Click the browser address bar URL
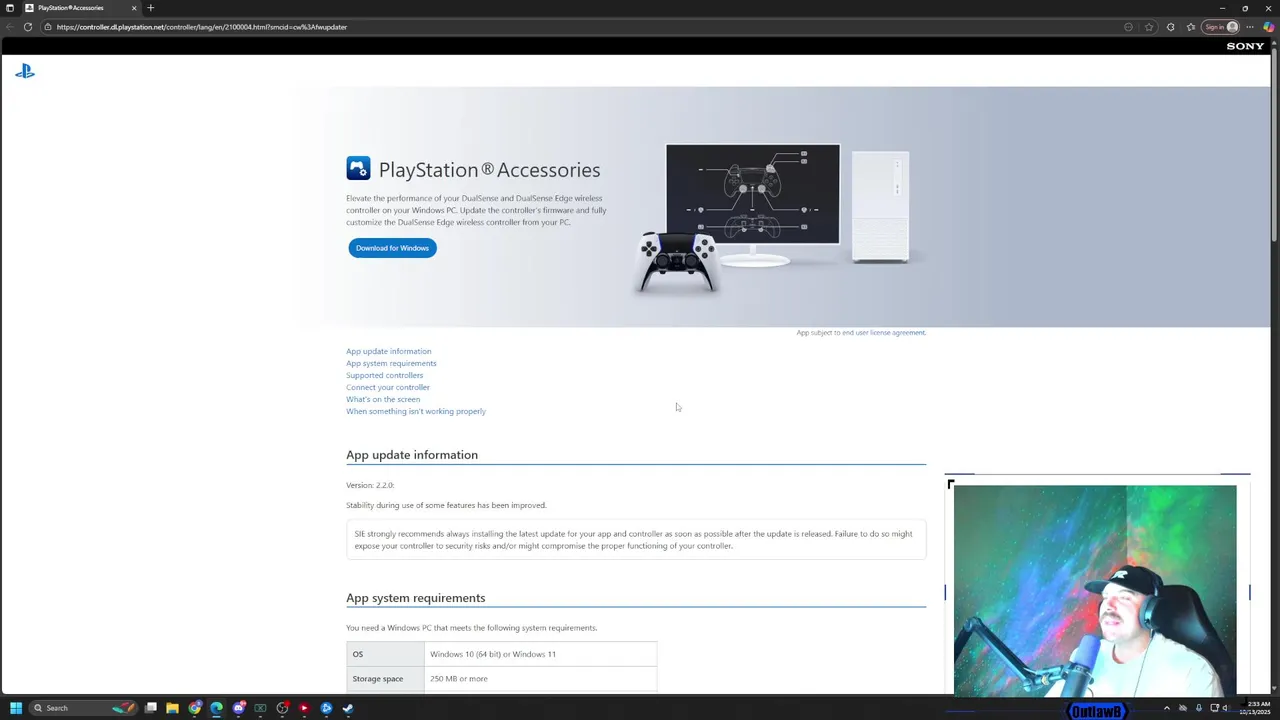1280x720 pixels. 202,27
